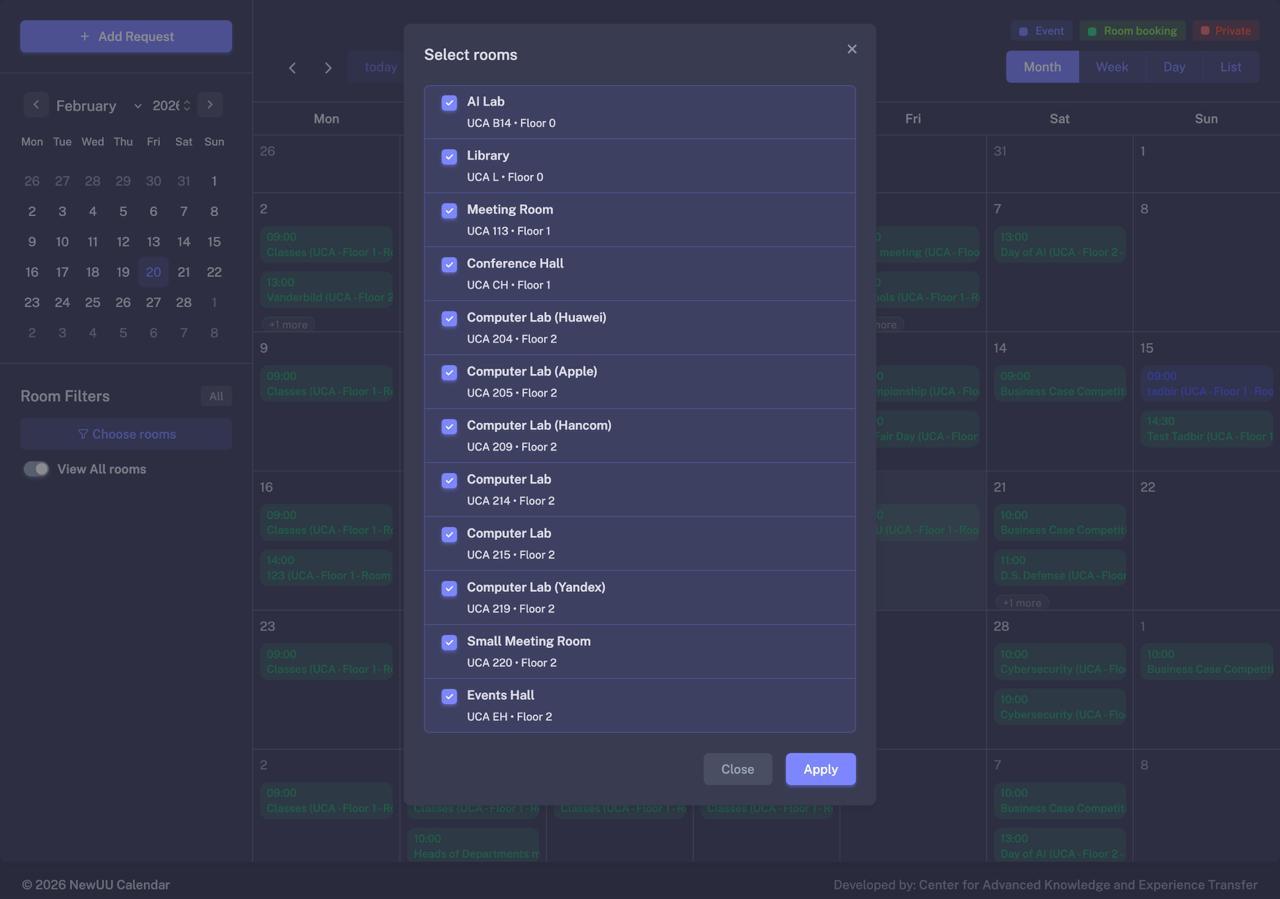
Task: Uncheck the AI Lab room checkbox
Action: (x=449, y=103)
